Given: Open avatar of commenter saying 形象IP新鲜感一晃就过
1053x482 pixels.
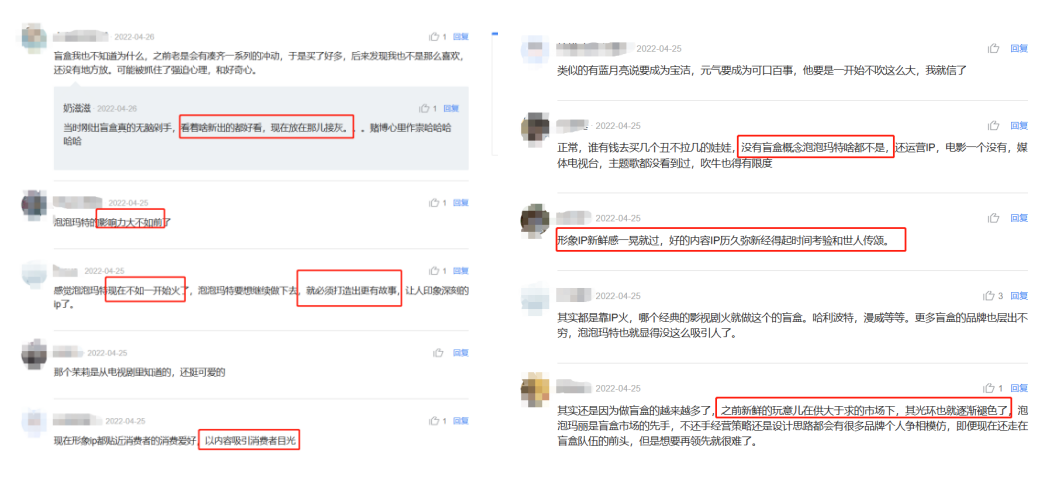Looking at the screenshot, I should (x=535, y=218).
